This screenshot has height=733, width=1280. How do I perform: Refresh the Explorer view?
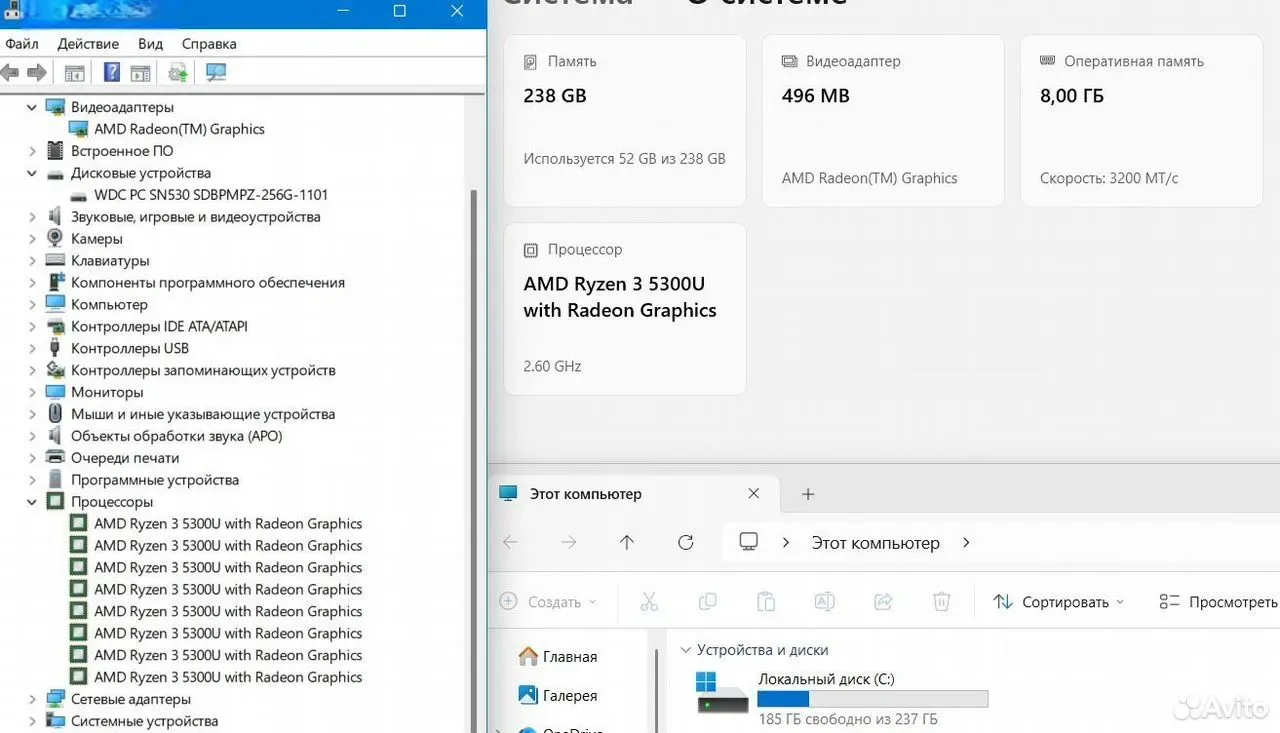685,542
